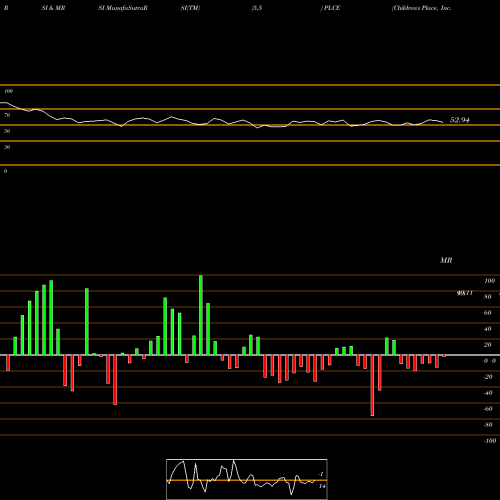Click the -40 label on MR axis

[488, 393]
